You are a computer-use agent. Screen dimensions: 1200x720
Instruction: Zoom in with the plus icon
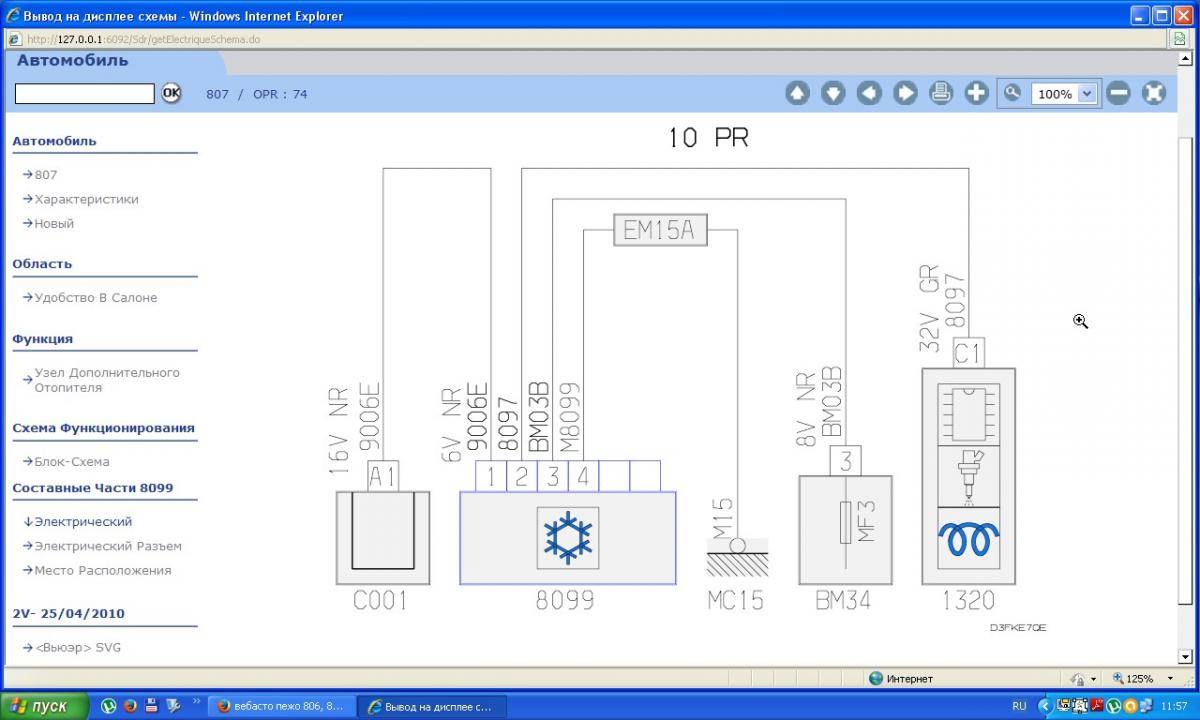[x=977, y=93]
